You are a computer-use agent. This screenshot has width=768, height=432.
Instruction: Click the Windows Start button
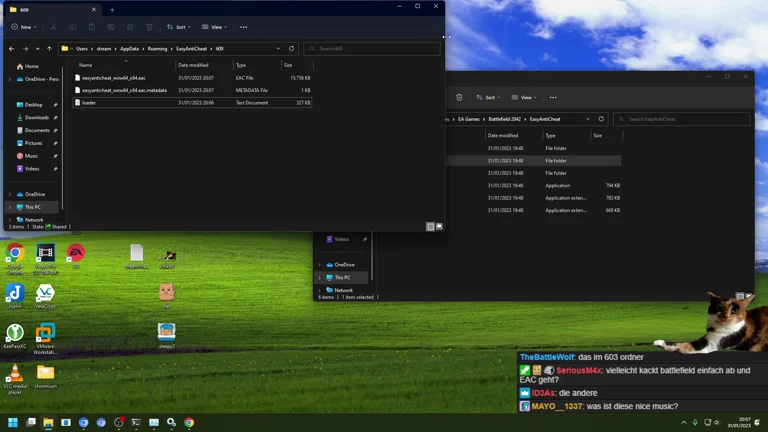pos(14,423)
